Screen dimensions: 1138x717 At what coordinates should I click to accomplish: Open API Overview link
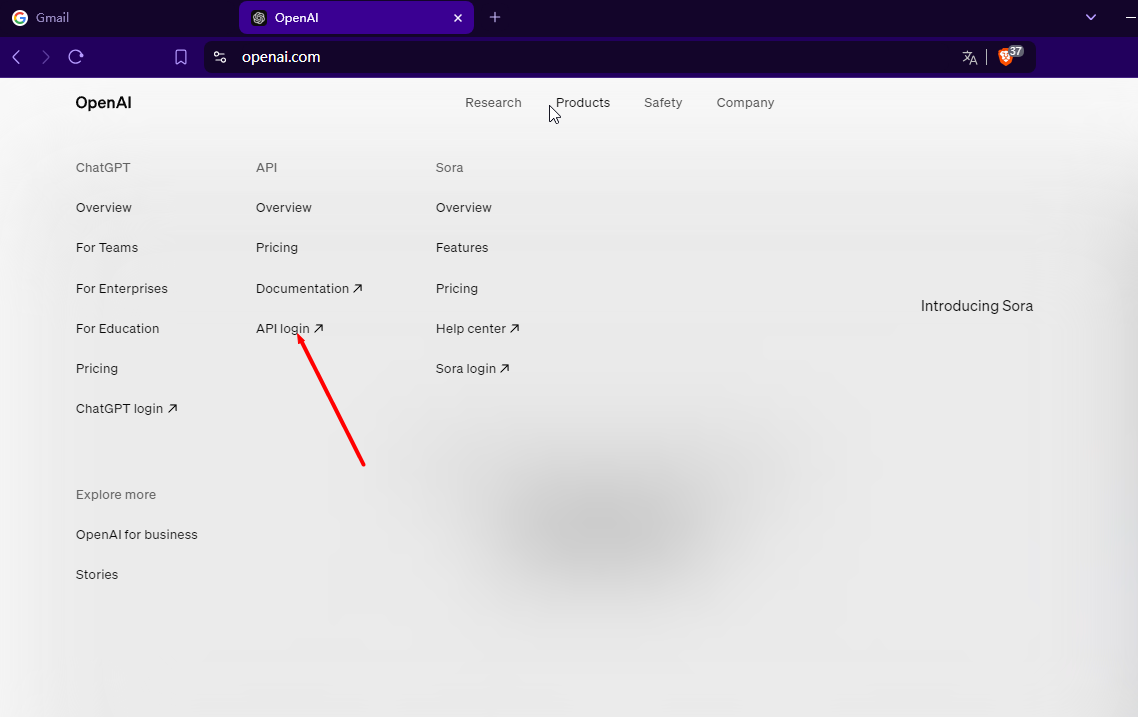pyautogui.click(x=284, y=208)
